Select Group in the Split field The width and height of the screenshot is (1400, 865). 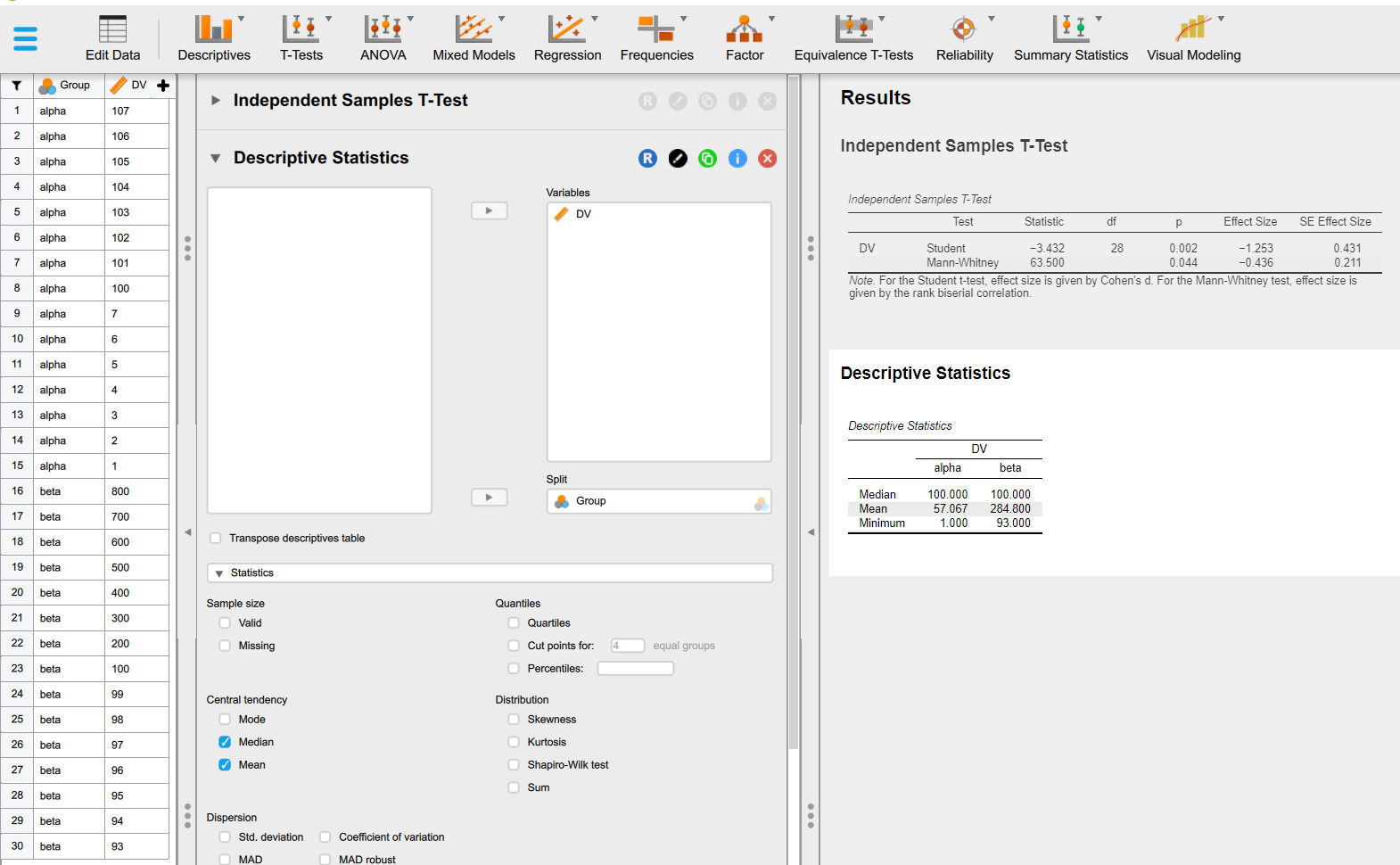click(x=659, y=501)
